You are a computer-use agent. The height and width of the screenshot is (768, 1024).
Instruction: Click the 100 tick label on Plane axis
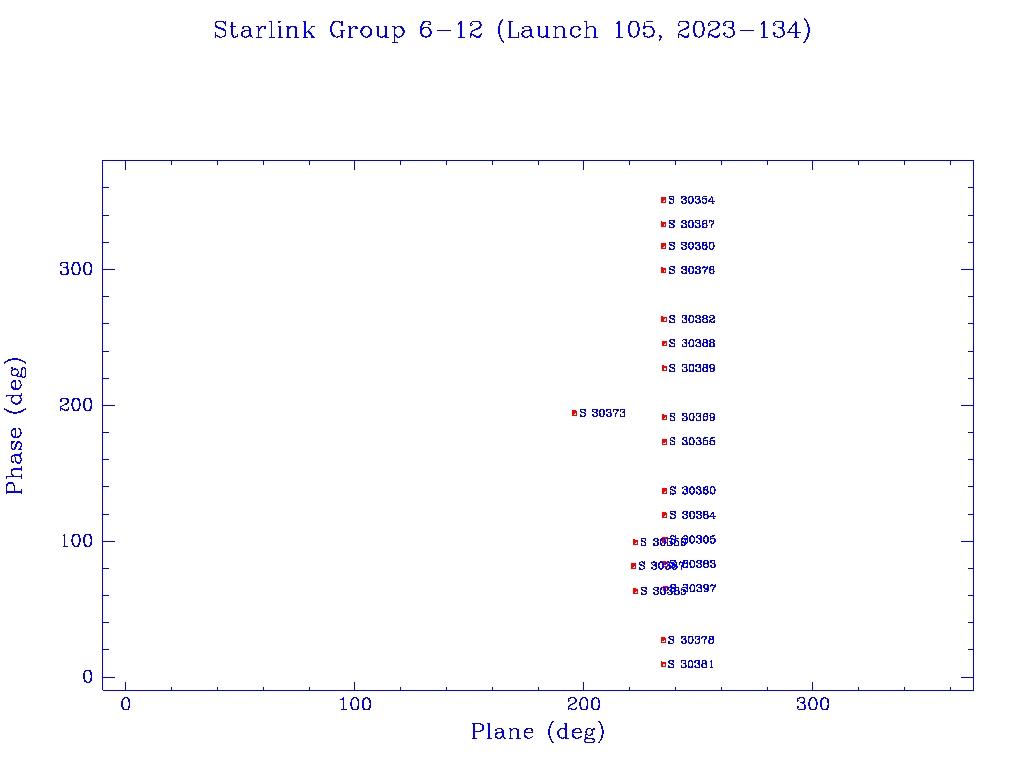click(355, 705)
